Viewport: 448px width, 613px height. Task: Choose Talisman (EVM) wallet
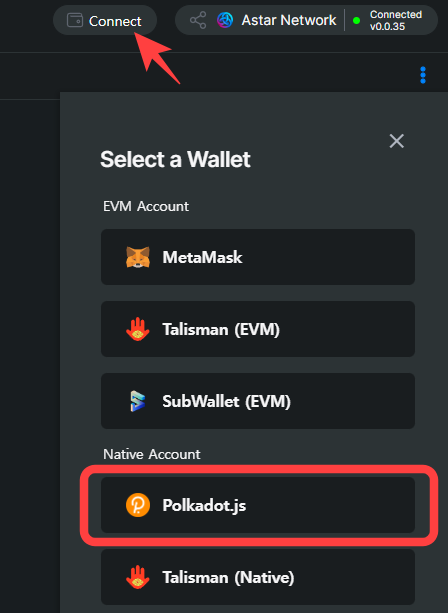258,329
